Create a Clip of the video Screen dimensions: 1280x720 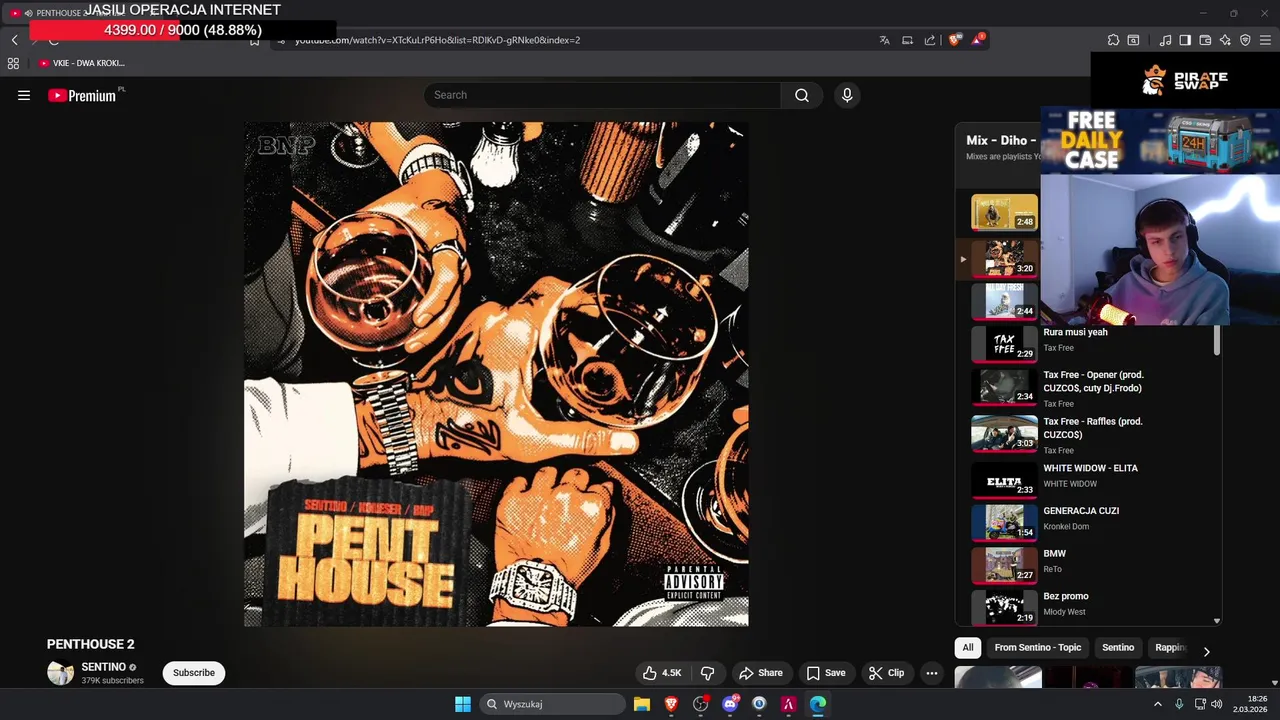point(886,673)
